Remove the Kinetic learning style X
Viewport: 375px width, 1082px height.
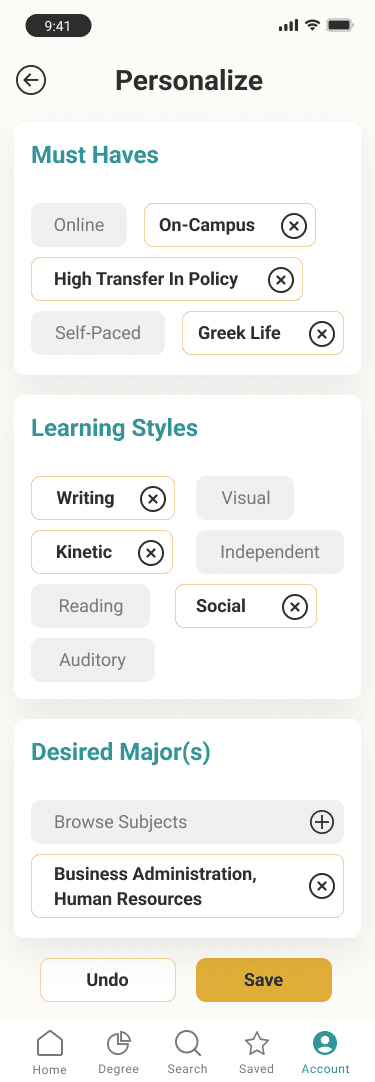(151, 552)
